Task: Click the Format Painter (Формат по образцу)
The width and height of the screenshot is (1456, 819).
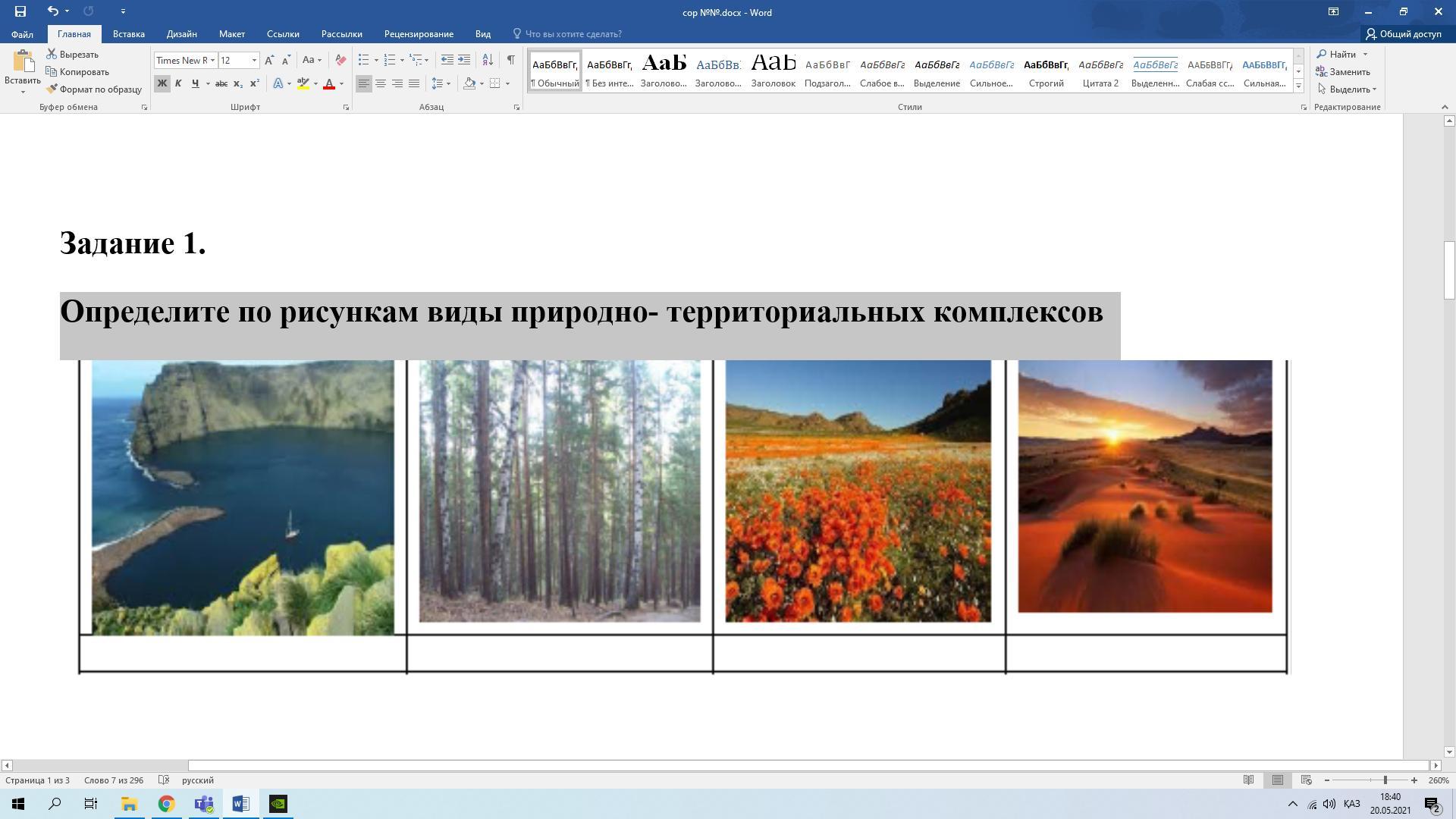Action: pos(94,89)
